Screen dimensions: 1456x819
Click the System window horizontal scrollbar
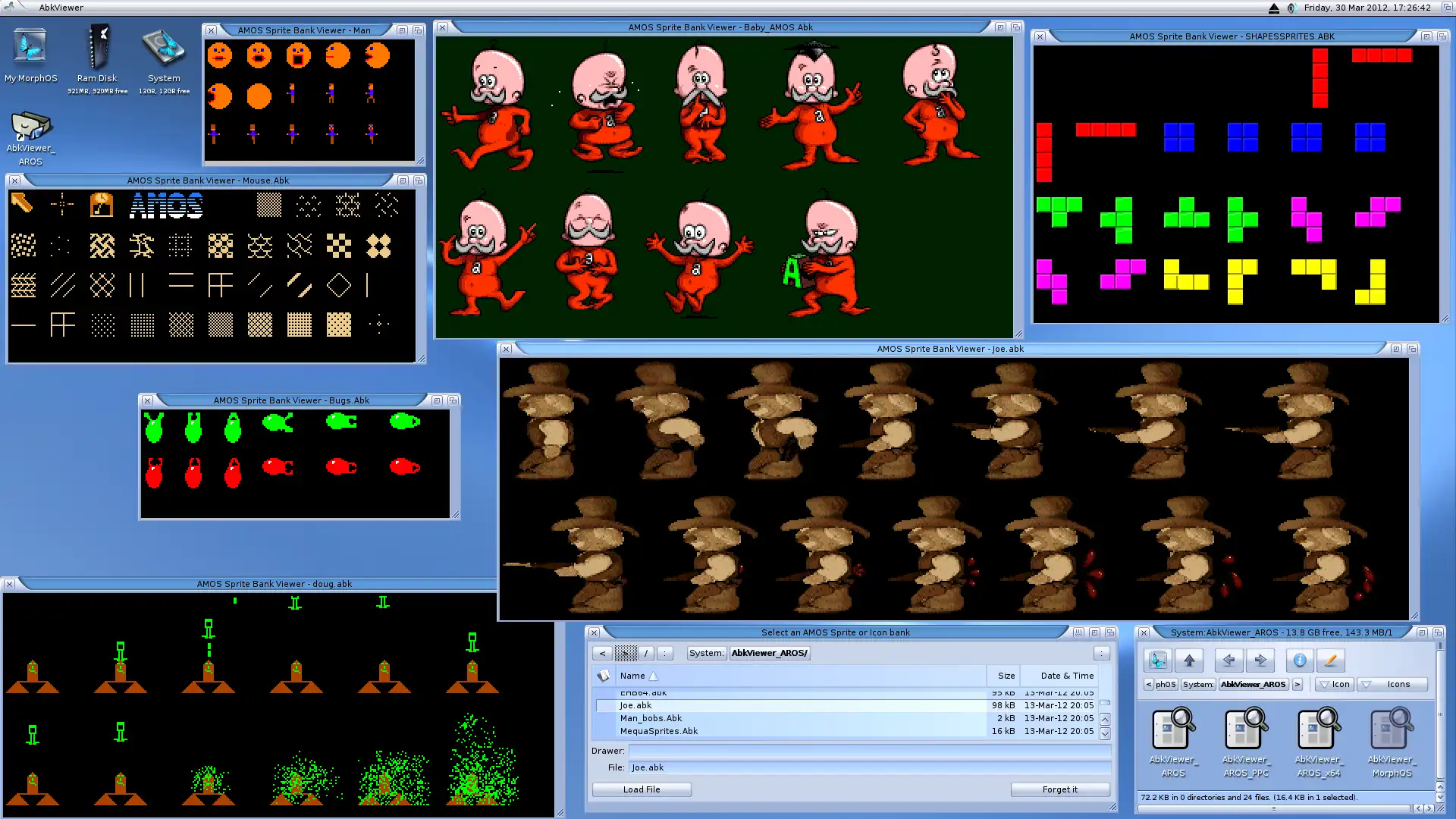(x=1274, y=808)
